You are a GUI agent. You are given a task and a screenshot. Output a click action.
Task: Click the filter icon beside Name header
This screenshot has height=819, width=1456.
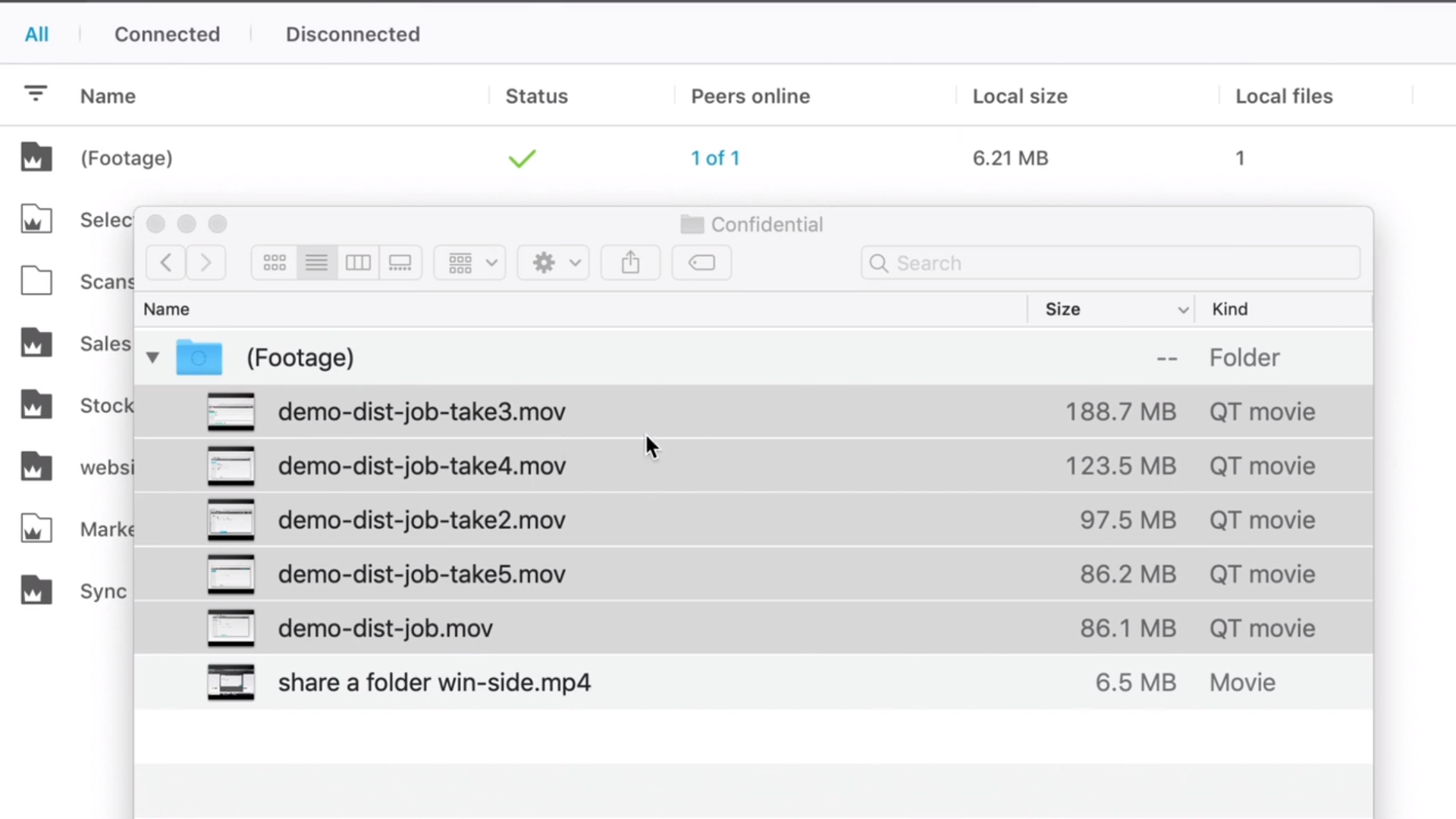click(36, 94)
